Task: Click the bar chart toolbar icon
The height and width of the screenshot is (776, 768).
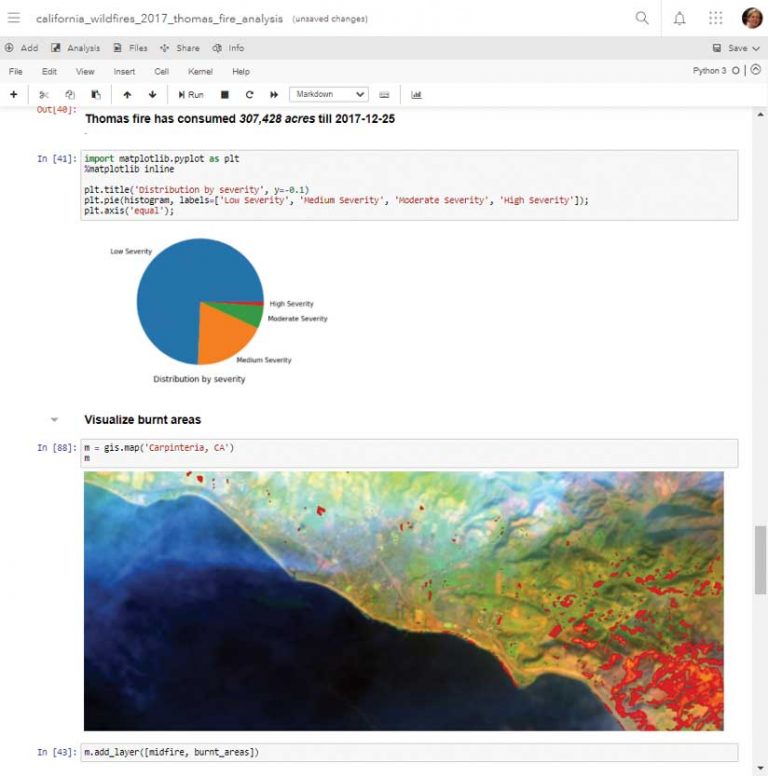Action: (x=416, y=95)
